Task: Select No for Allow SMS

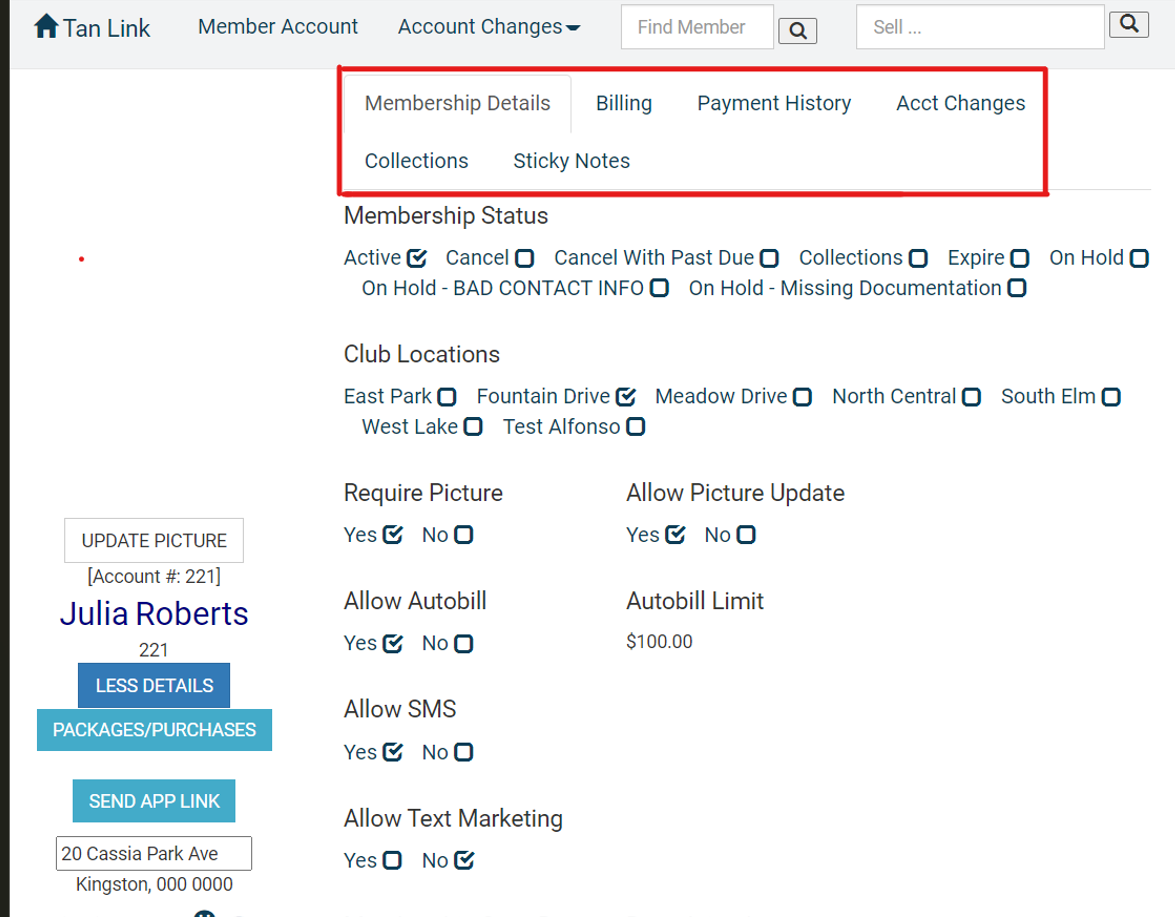Action: [x=464, y=752]
